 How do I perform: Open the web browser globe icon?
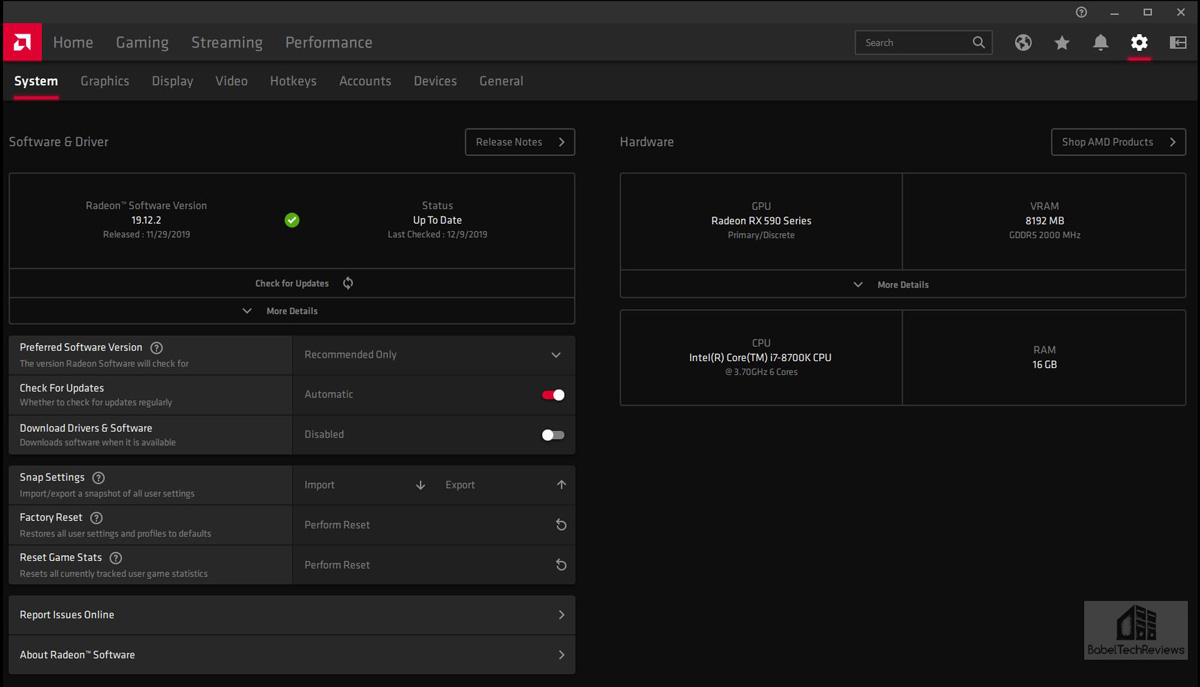pyautogui.click(x=1023, y=43)
